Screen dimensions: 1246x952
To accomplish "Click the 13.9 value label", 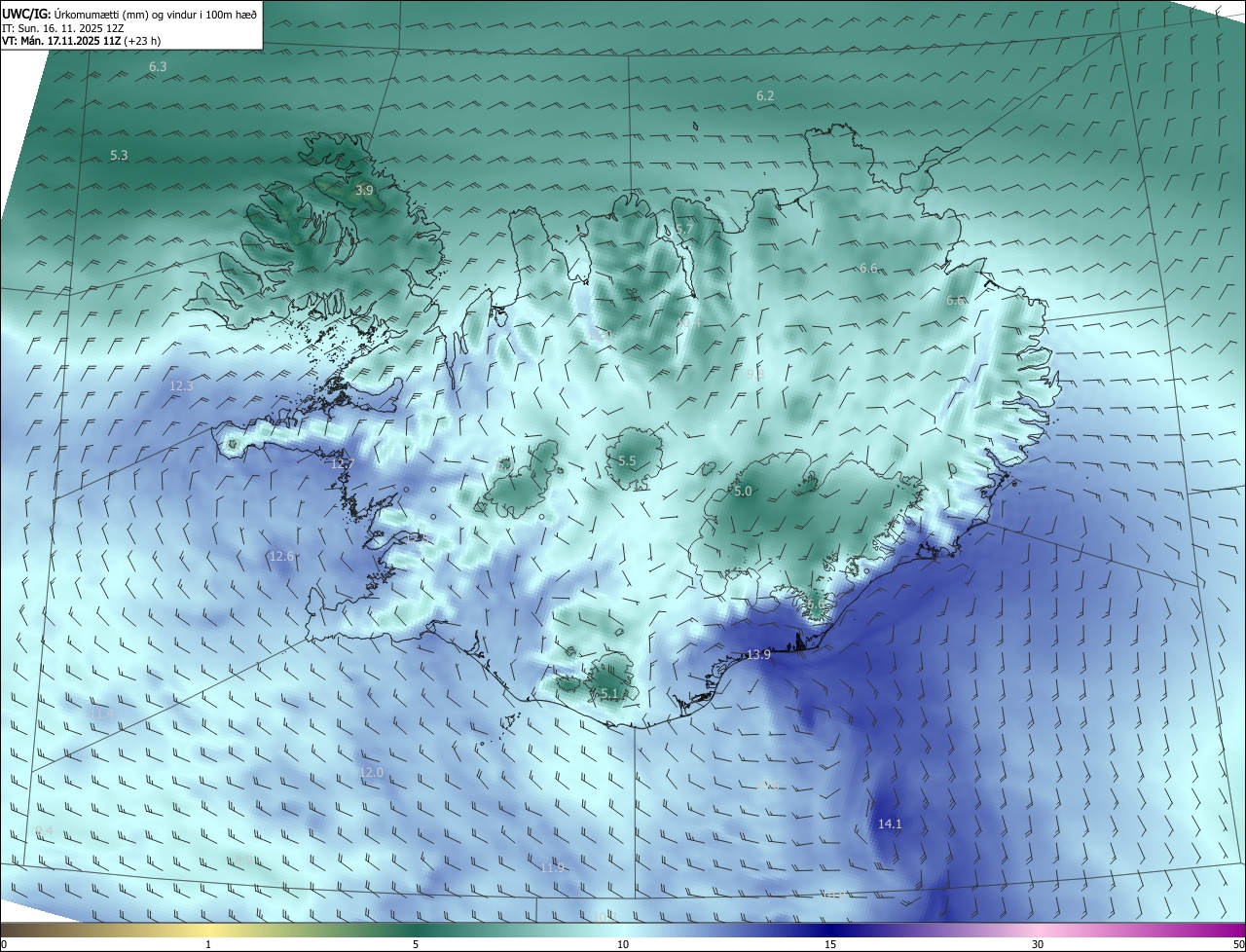I will pyautogui.click(x=758, y=655).
